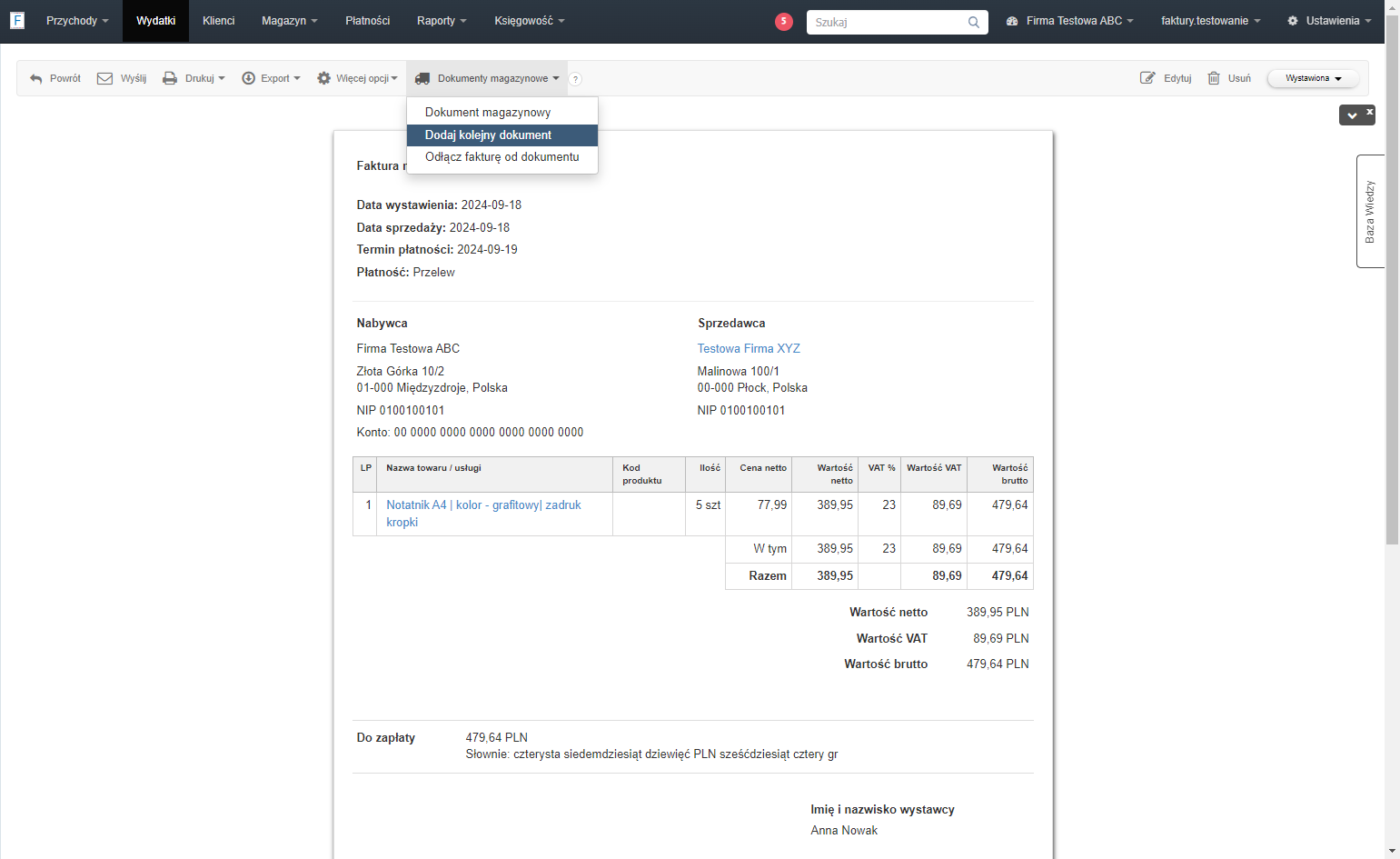
Task: Dismiss the dark widget with its x
Action: coord(1370,112)
